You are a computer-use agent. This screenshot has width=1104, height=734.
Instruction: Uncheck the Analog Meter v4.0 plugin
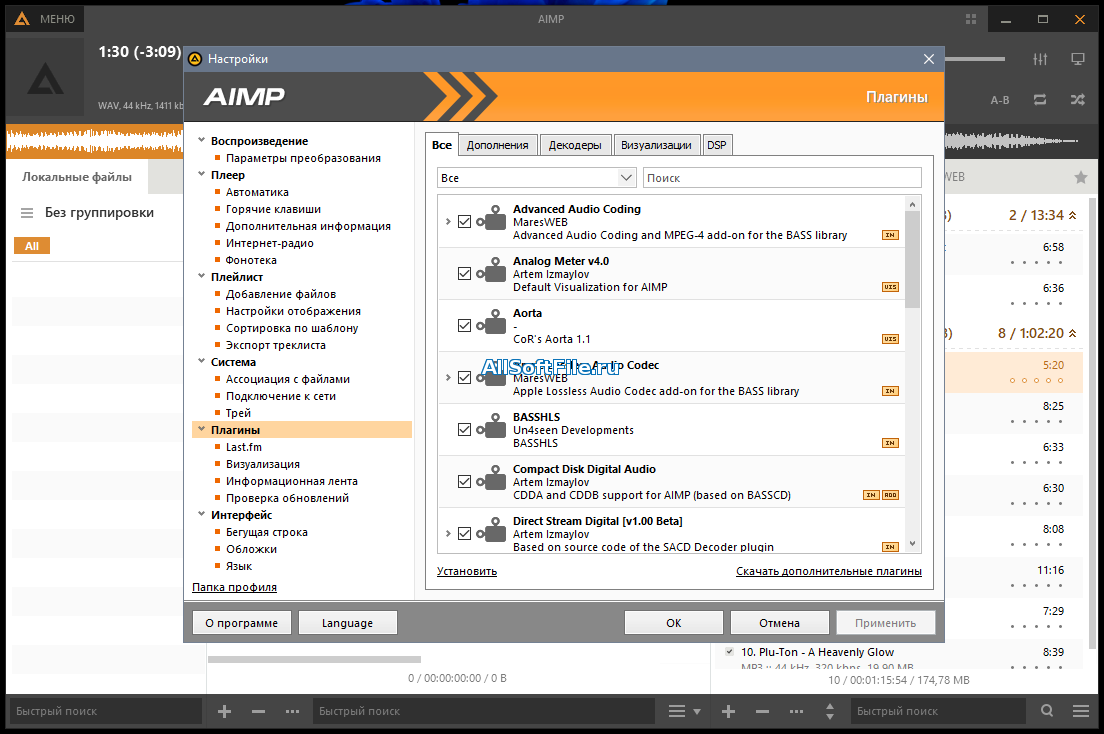[464, 273]
